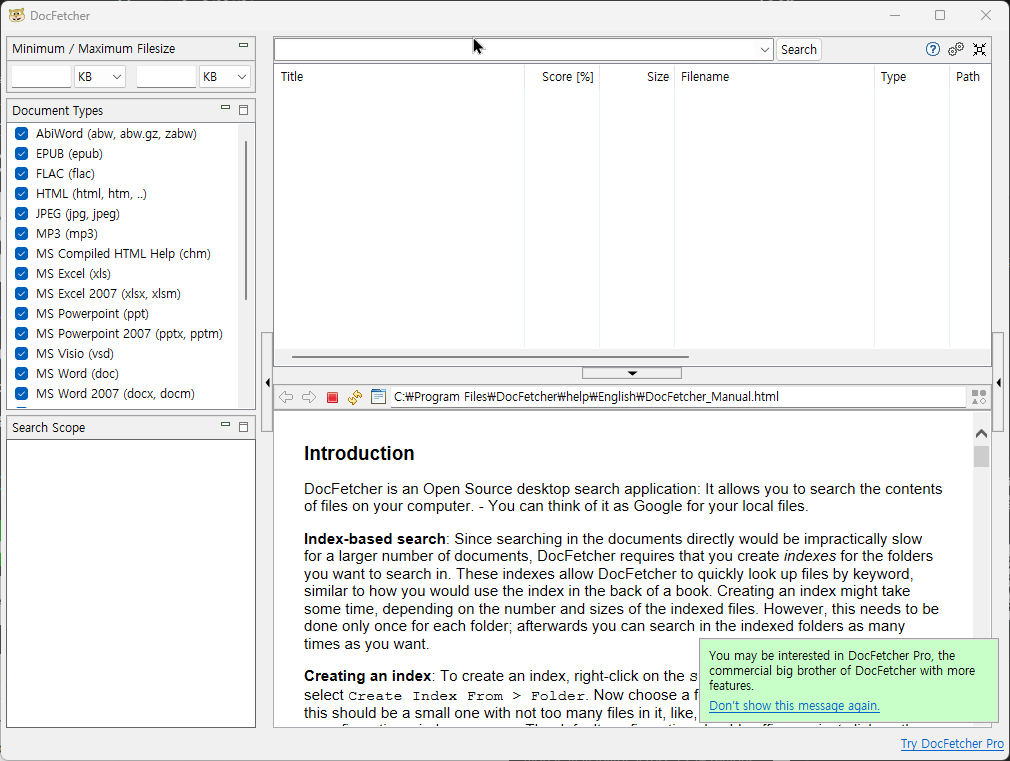Open search history dropdown arrow
1010x761 pixels.
[764, 50]
